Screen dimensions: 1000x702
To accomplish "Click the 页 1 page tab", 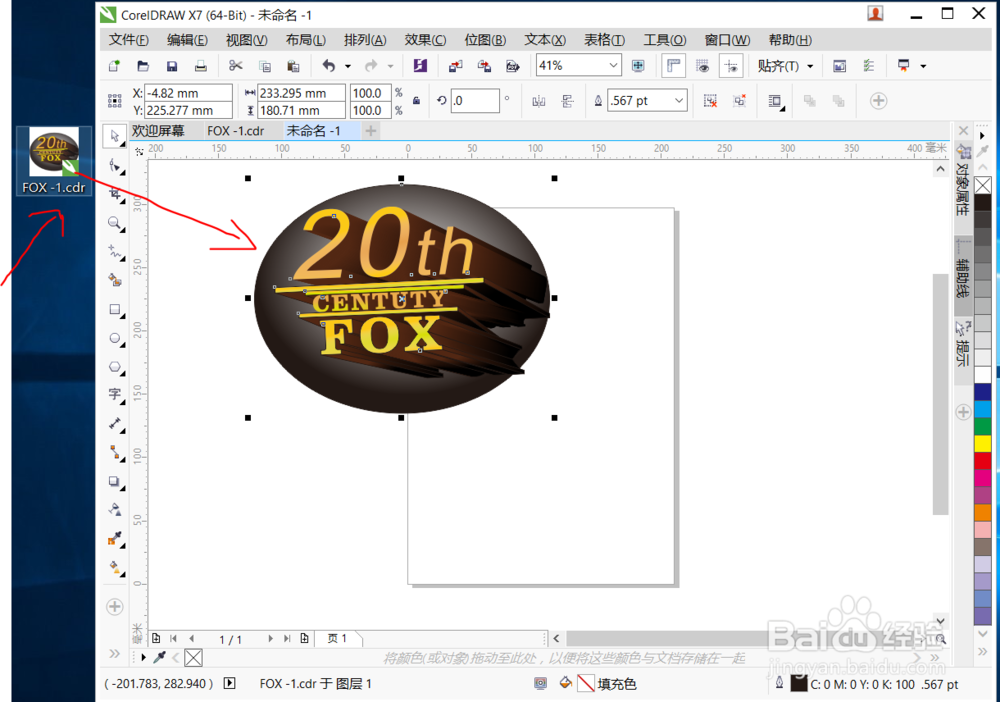I will pos(337,638).
